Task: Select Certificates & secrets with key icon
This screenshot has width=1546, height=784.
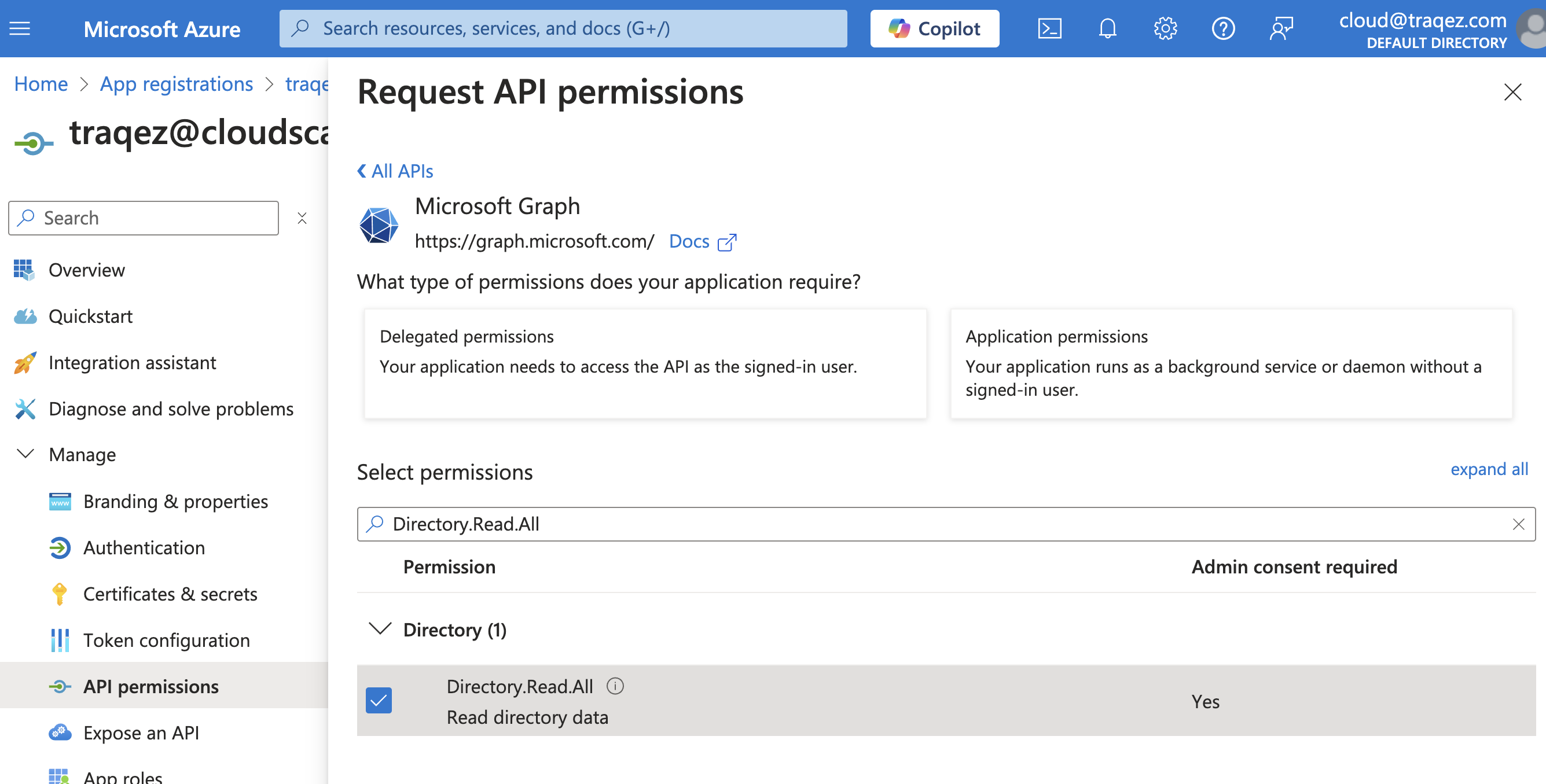Action: point(170,594)
